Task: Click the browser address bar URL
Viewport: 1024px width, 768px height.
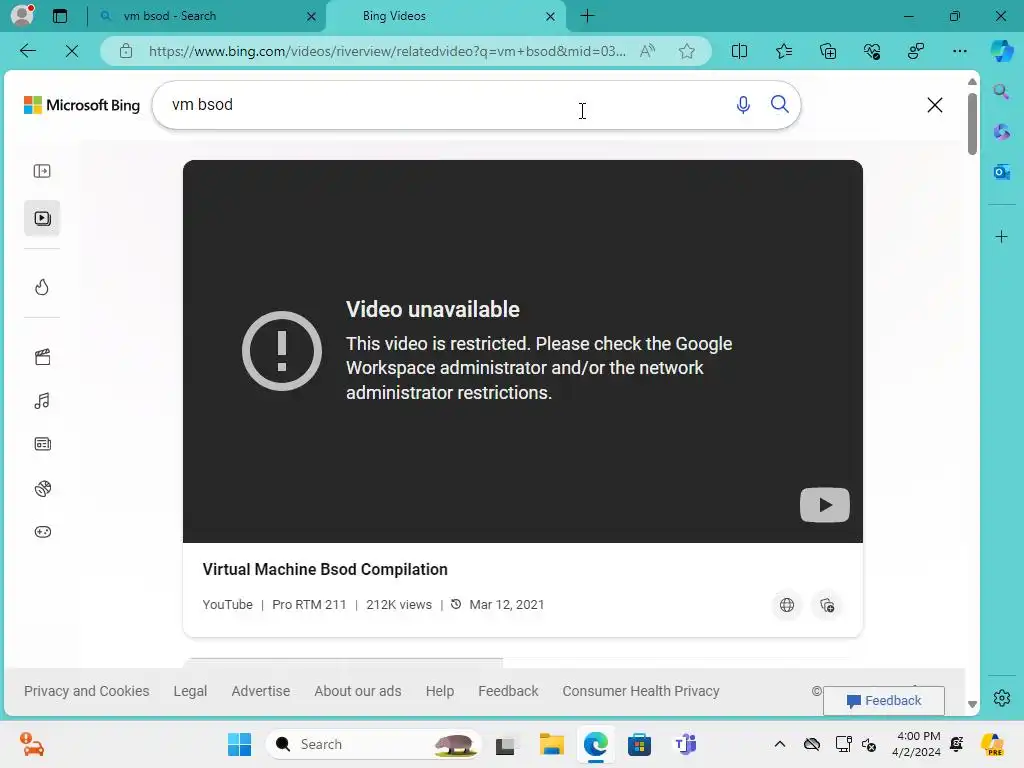Action: coord(387,51)
